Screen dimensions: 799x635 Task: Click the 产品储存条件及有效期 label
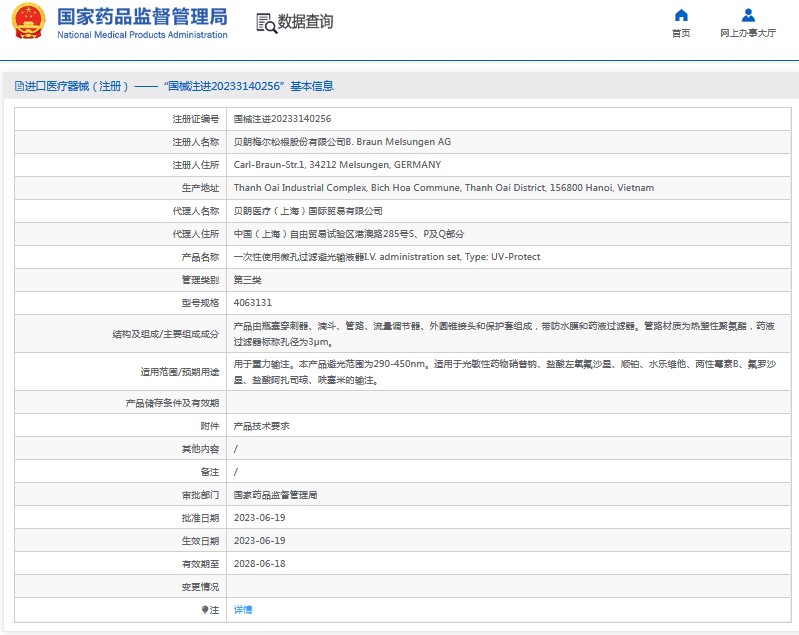[172, 403]
